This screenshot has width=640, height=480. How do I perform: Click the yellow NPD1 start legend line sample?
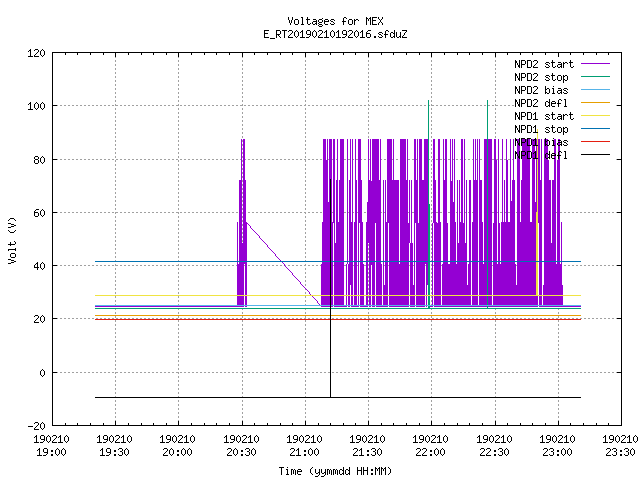click(x=595, y=116)
